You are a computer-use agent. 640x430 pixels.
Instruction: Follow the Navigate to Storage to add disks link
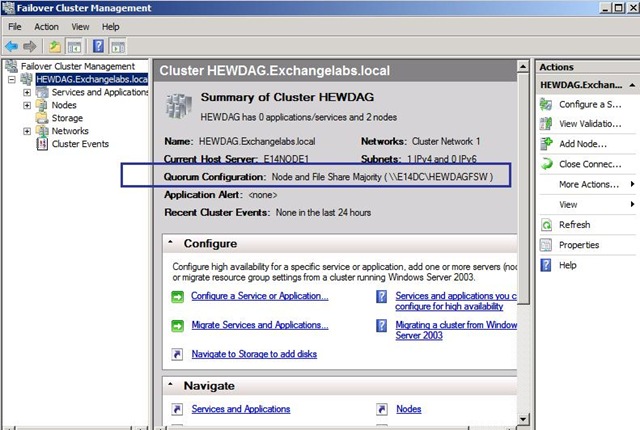254,354
